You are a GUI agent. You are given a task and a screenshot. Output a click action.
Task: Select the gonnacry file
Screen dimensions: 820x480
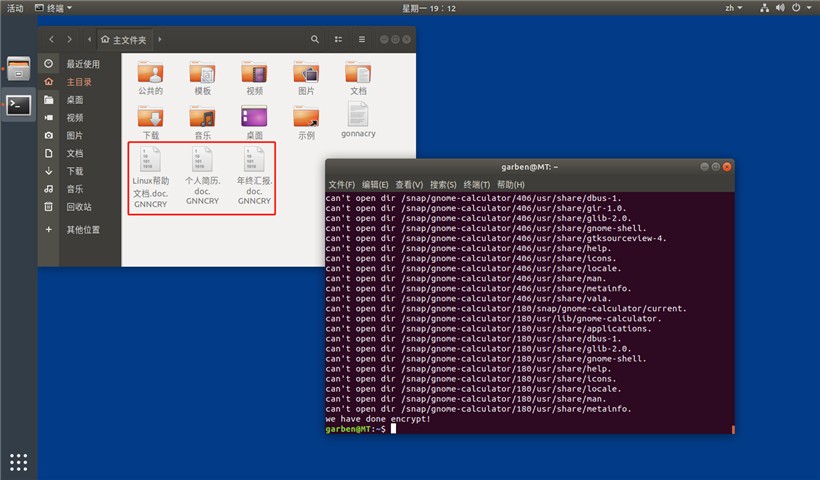click(x=358, y=120)
